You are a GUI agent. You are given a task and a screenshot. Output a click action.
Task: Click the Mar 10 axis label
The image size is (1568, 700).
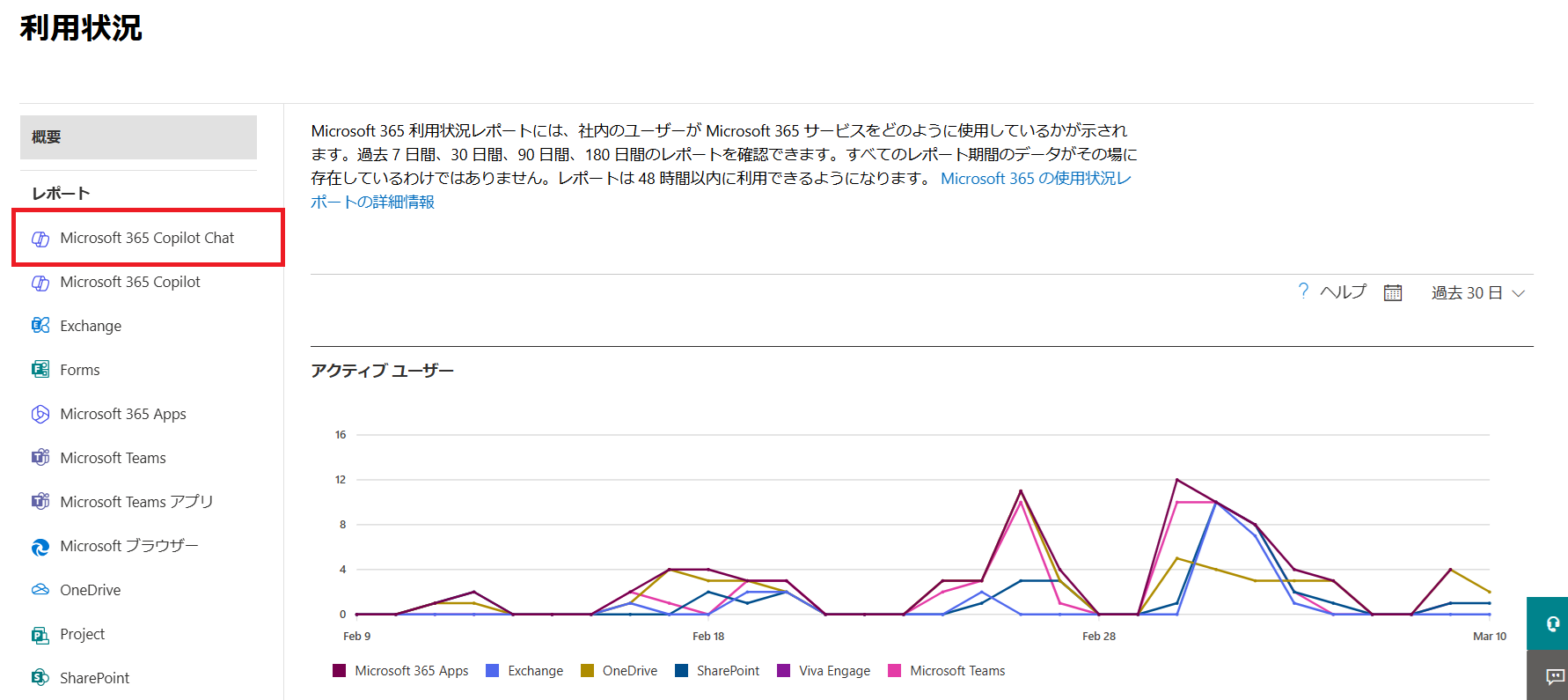tap(1490, 636)
